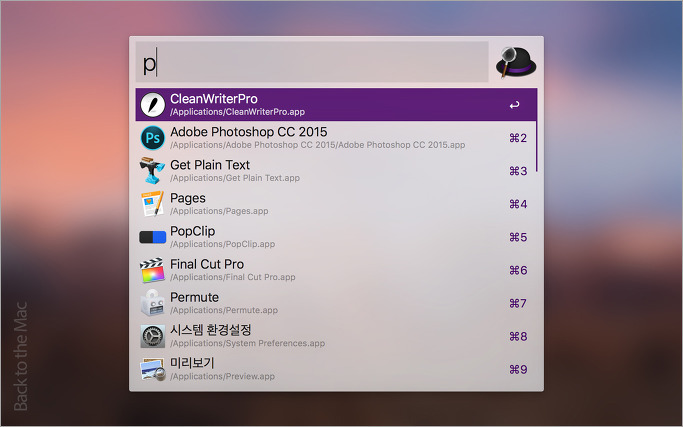
Task: Click the path /Applications/CleanWriterPro.app
Action: pos(237,112)
